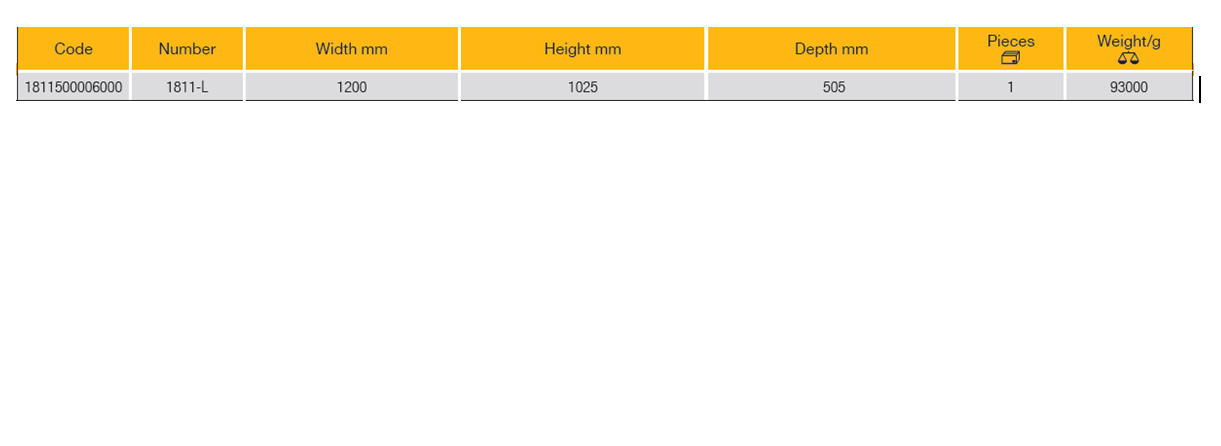
Task: Click the divider between Width and Height headers
Action: click(x=459, y=49)
